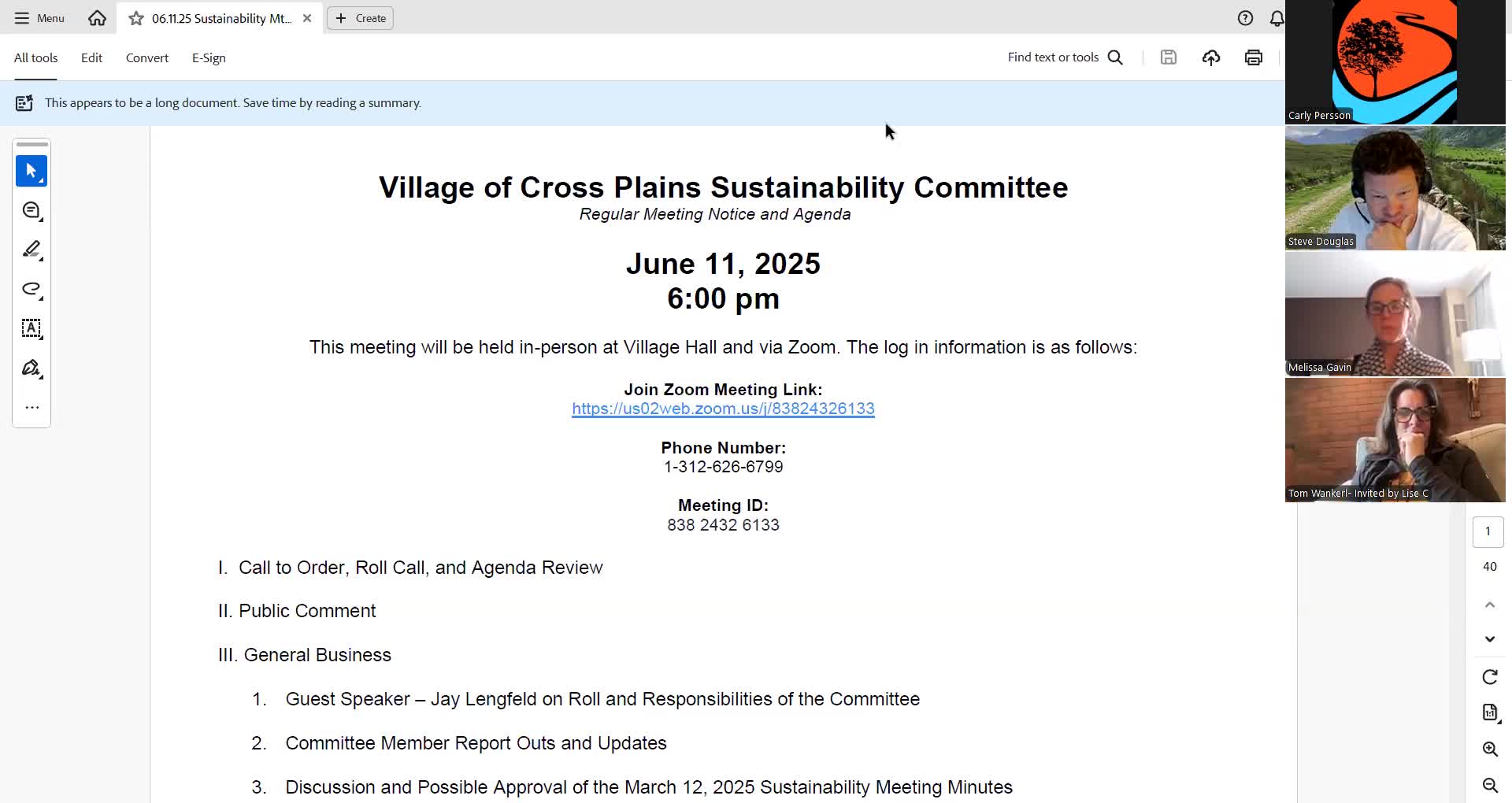Click the Create button
1512x803 pixels.
361,18
